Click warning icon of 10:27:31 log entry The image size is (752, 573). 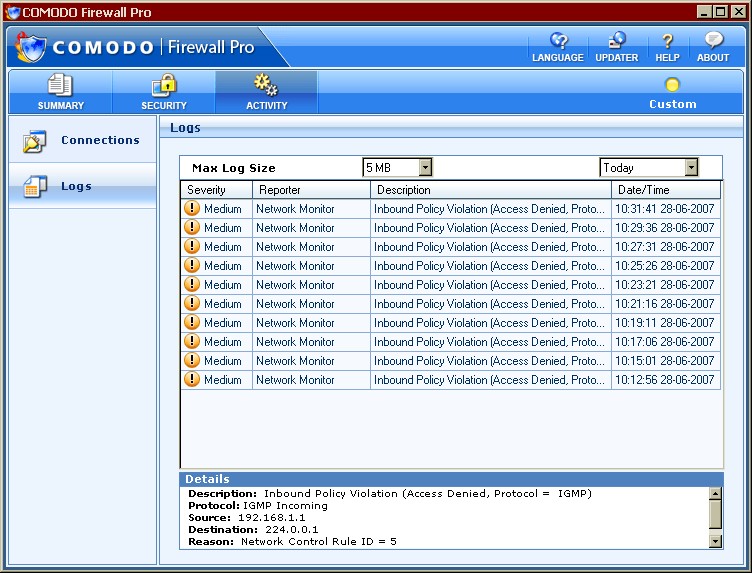[x=192, y=246]
